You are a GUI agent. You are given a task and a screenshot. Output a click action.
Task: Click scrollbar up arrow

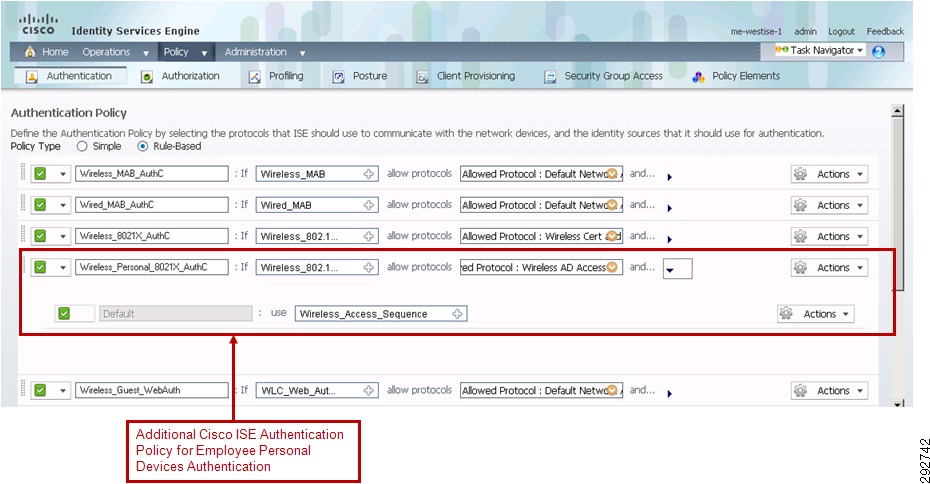coord(897,110)
